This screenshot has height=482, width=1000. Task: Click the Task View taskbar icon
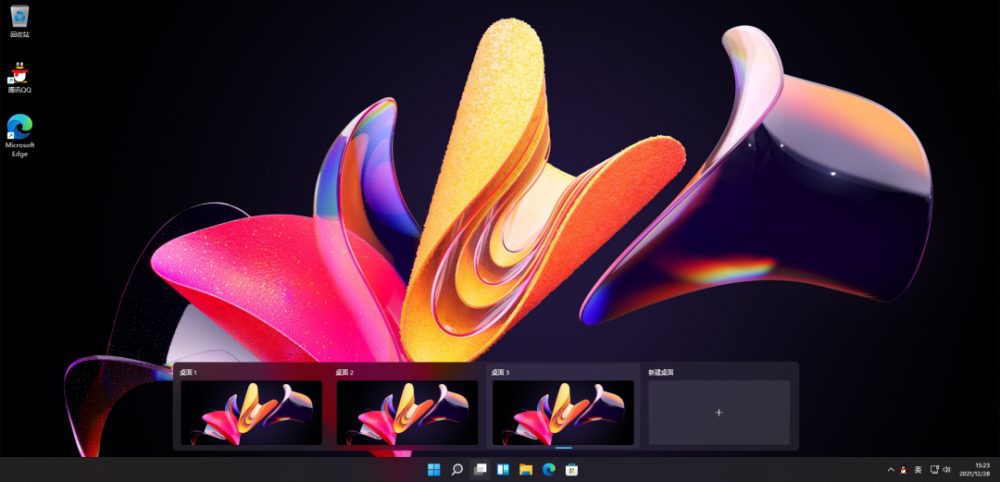pos(480,469)
